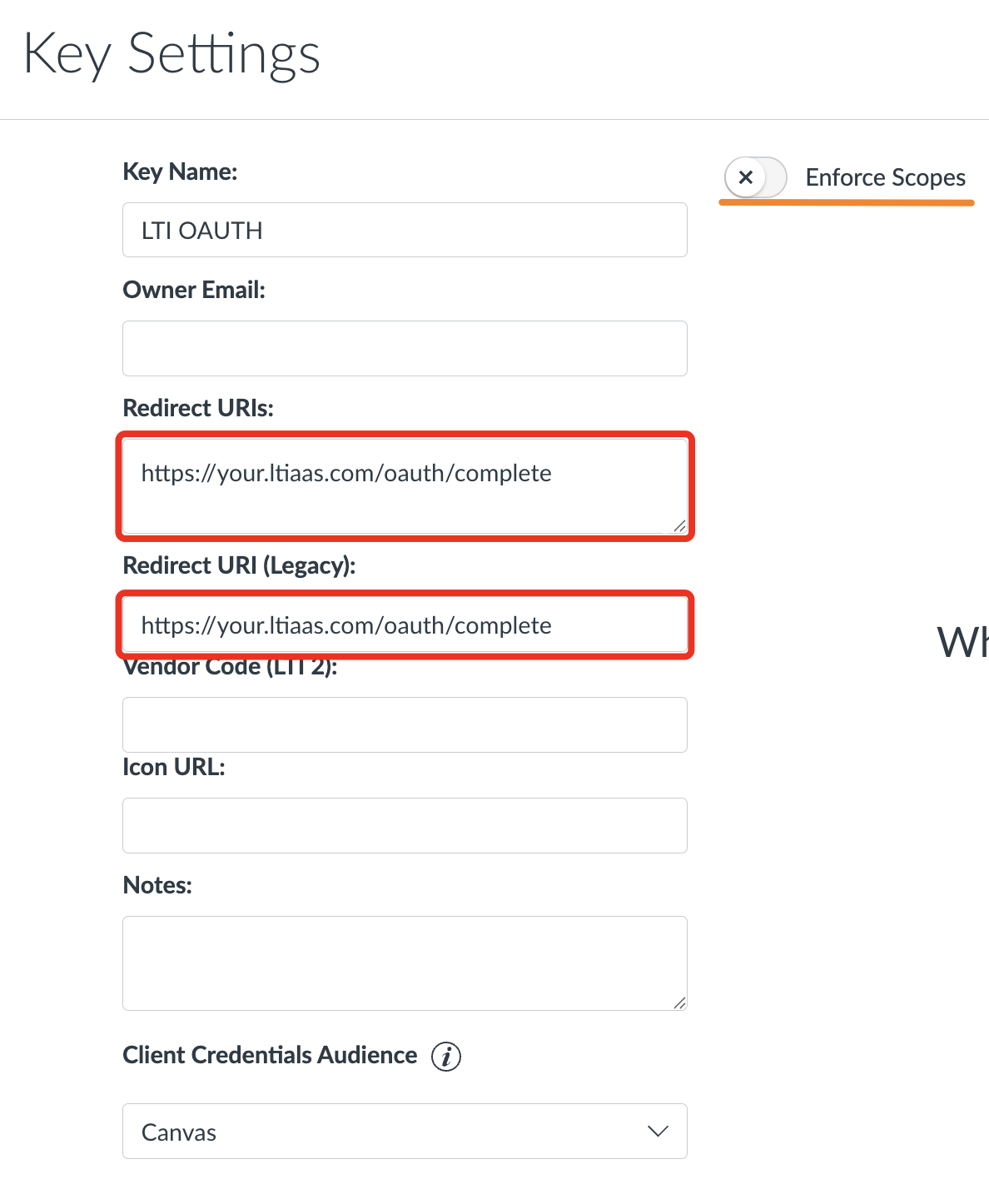Click the chevron on the Canvas audience selector

658,1131
